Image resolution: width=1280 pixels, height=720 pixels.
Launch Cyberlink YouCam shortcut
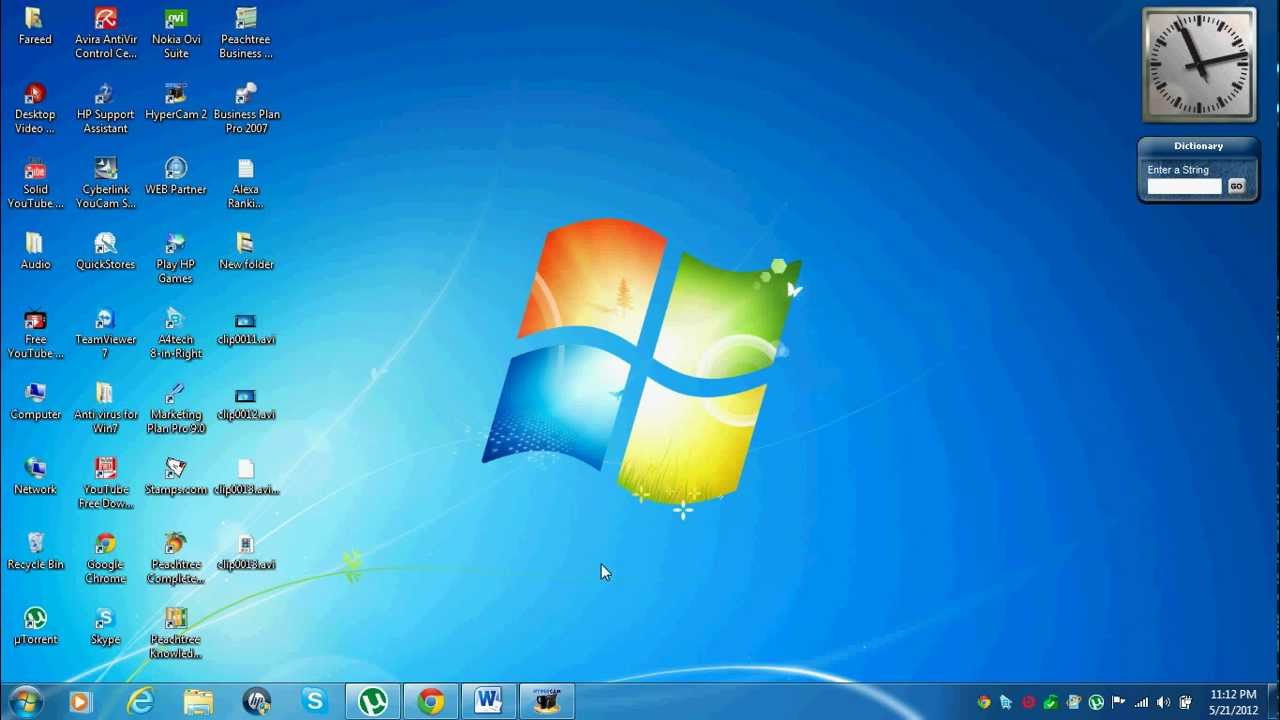(105, 184)
